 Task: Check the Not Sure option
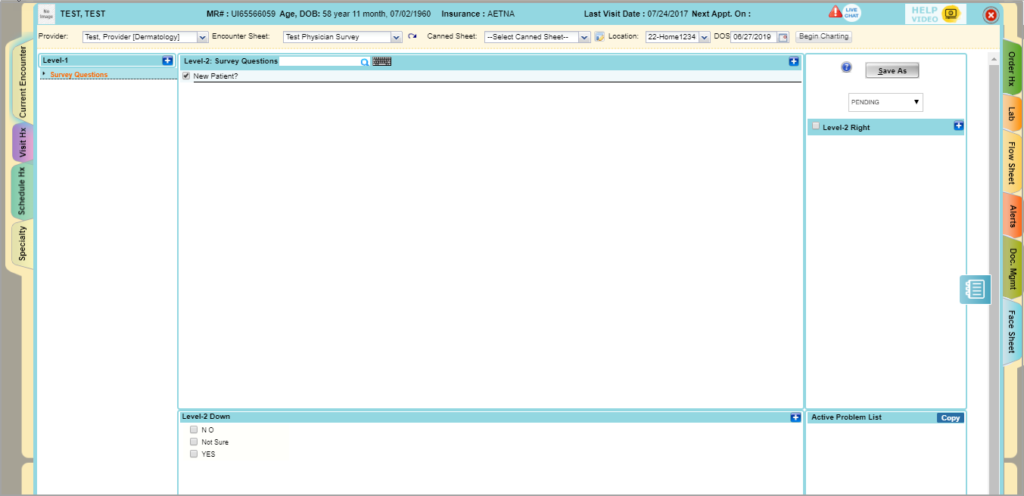pos(194,441)
